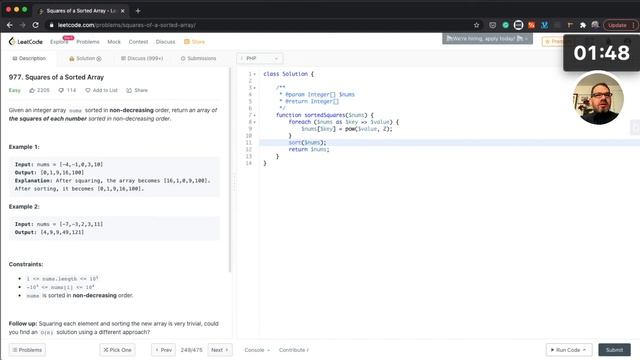The height and width of the screenshot is (360, 640).
Task: Click the problem title 977. Squares of a Sorted Array
Action: click(56, 77)
